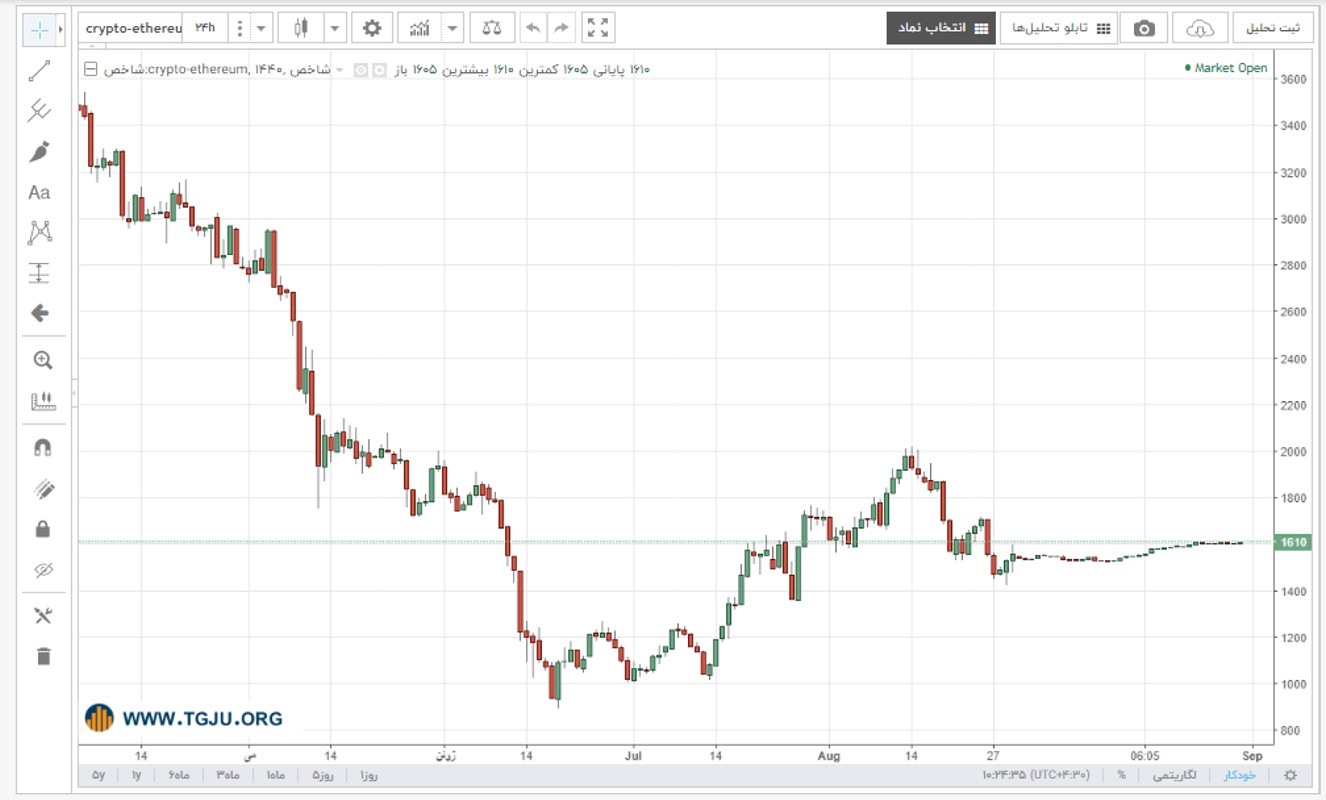The width and height of the screenshot is (1326, 800).
Task: Undo the last chart action
Action: [533, 28]
